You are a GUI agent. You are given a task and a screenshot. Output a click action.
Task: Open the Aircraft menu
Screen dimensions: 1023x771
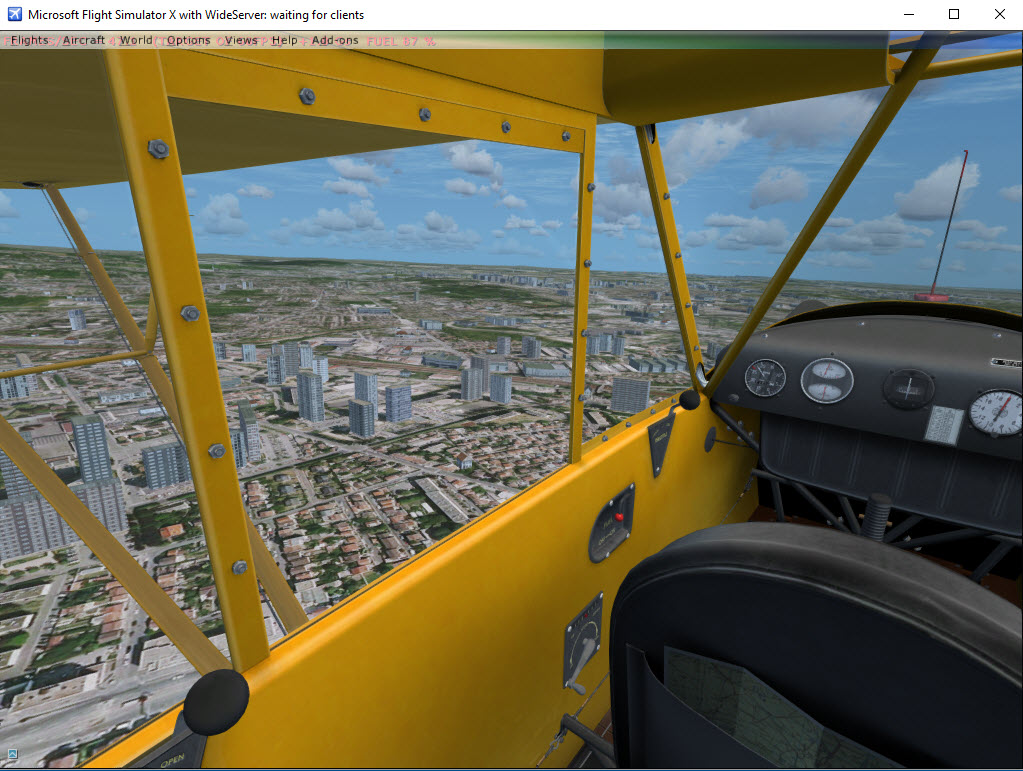pyautogui.click(x=84, y=40)
